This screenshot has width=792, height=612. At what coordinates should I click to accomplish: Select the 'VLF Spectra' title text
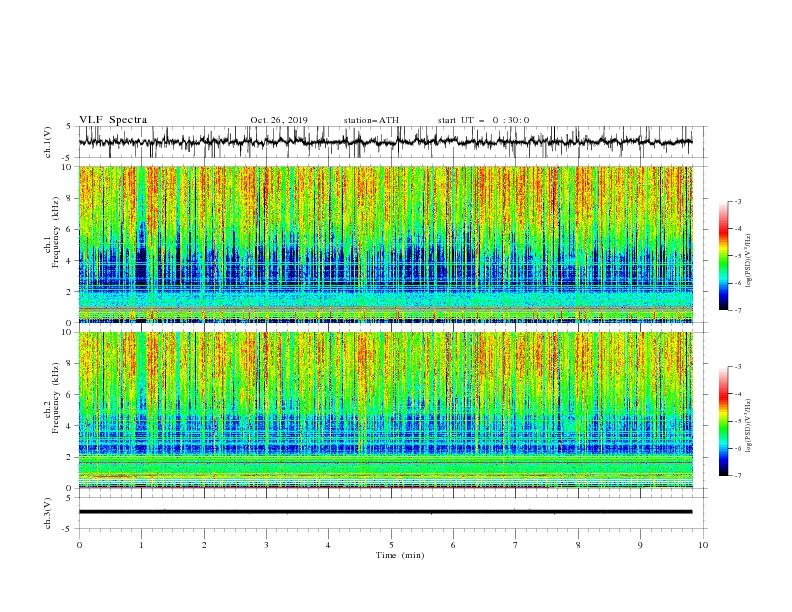(113, 120)
